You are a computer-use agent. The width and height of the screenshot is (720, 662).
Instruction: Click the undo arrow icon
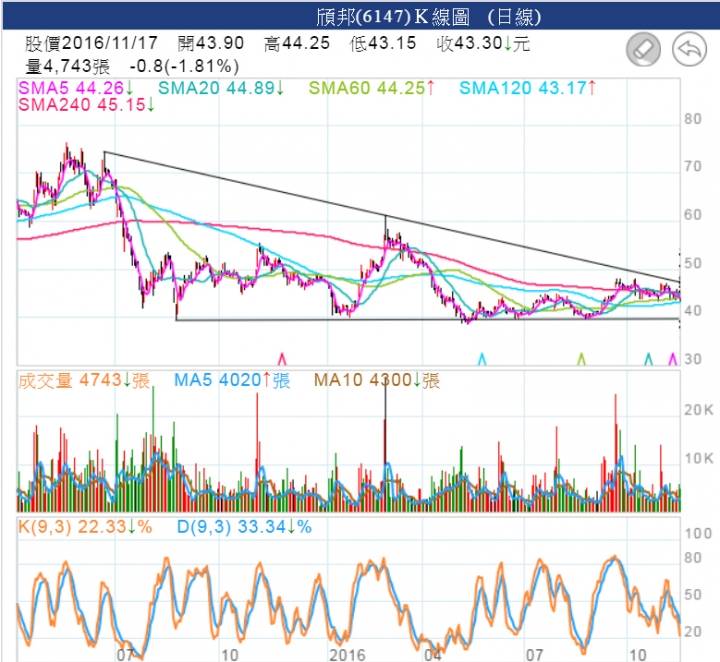tap(689, 49)
